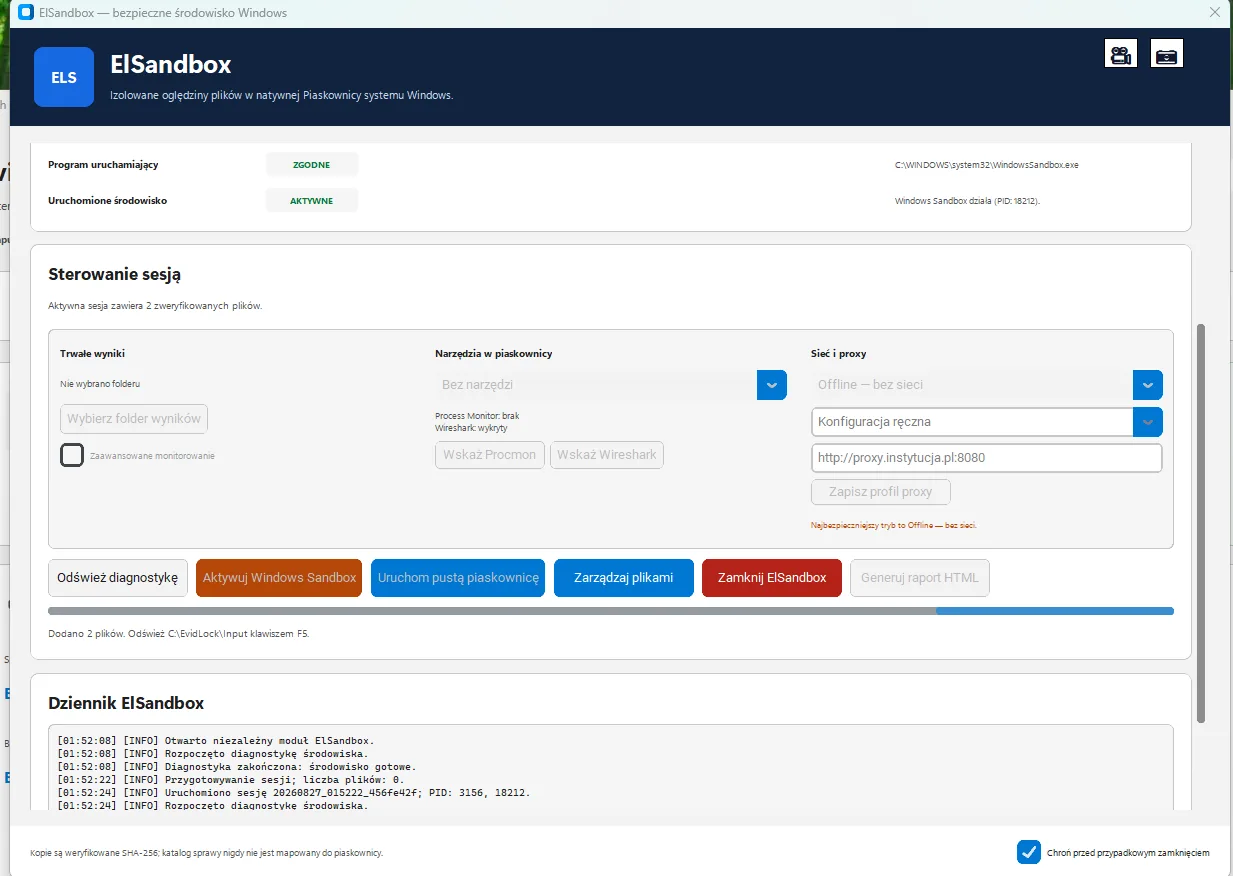Click the 'Sterowanie sesją' heading
The image size is (1233, 876).
coord(114,274)
